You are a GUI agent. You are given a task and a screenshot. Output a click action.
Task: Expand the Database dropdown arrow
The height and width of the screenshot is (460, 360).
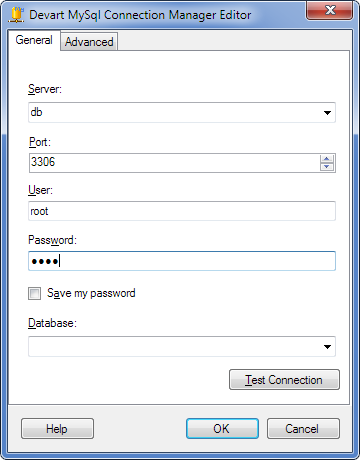pyautogui.click(x=327, y=347)
